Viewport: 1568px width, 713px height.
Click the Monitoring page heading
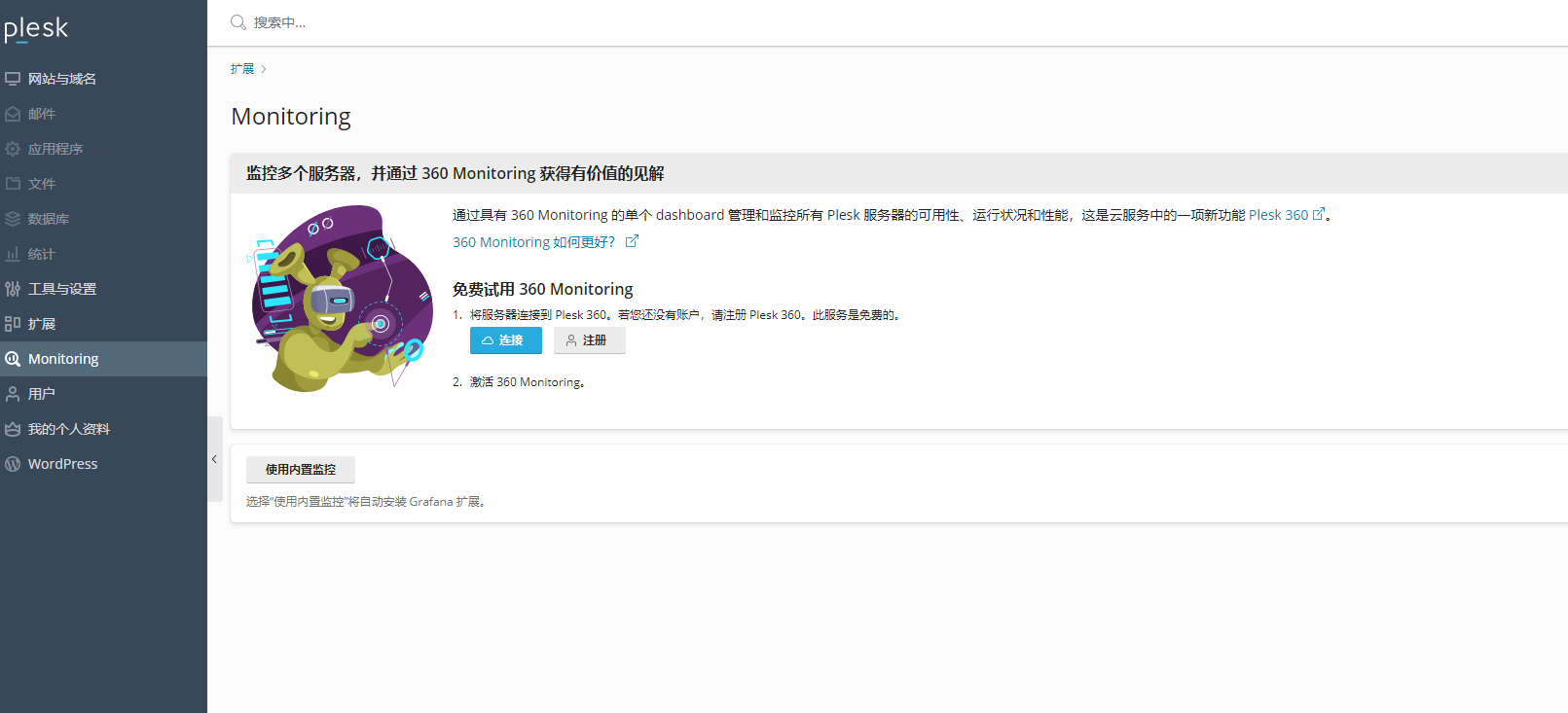pos(291,117)
